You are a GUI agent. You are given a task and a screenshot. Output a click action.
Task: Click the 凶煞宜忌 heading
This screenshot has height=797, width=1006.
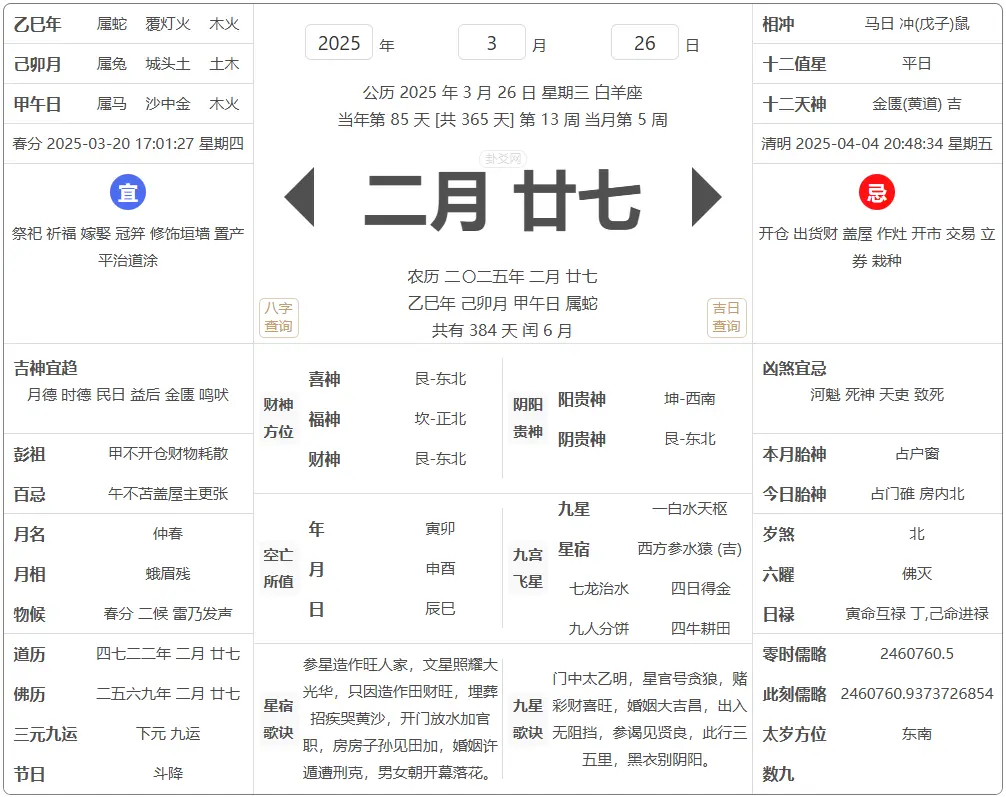point(795,369)
